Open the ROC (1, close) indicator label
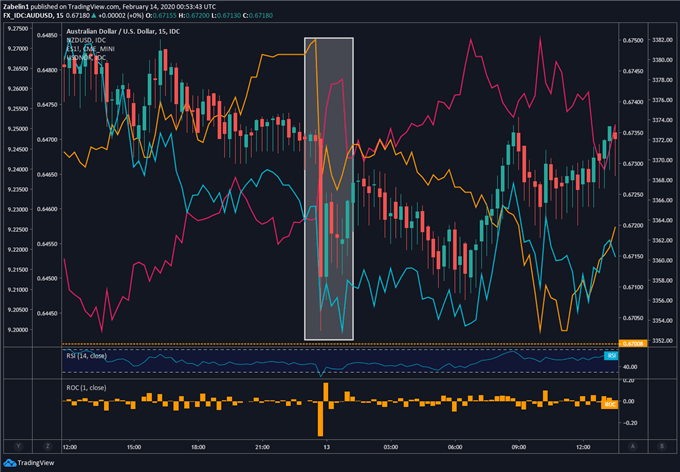 coord(86,387)
